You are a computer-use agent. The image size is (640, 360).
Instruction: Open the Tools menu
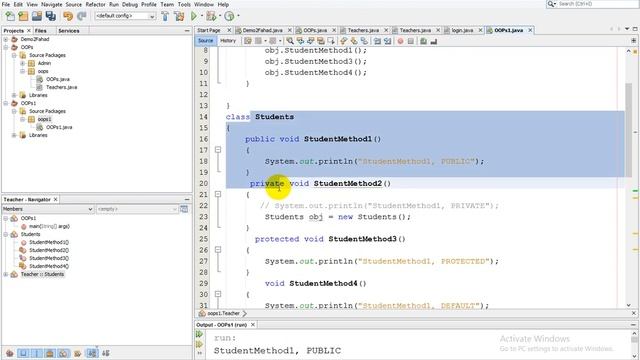[x=184, y=4]
